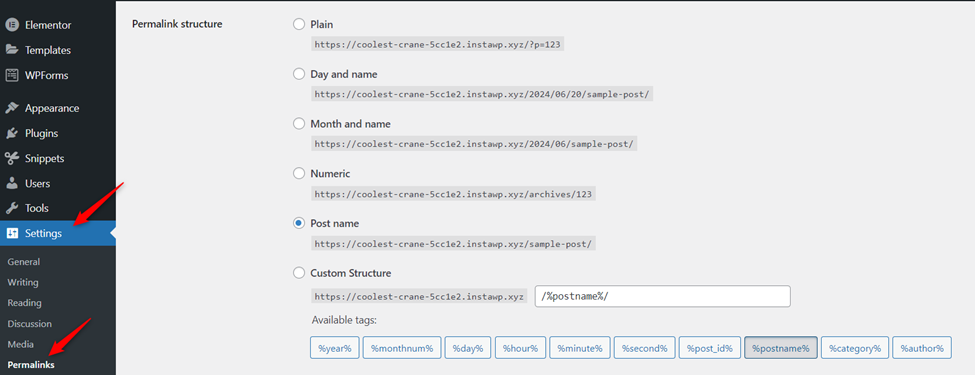Screen dimensions: 975x375
Task: Click the Post name example URL
Action: click(453, 244)
